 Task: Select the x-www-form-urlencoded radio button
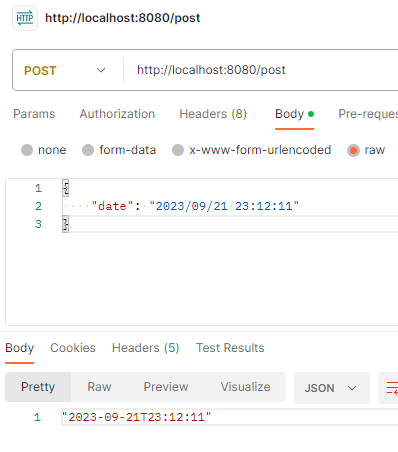(178, 150)
